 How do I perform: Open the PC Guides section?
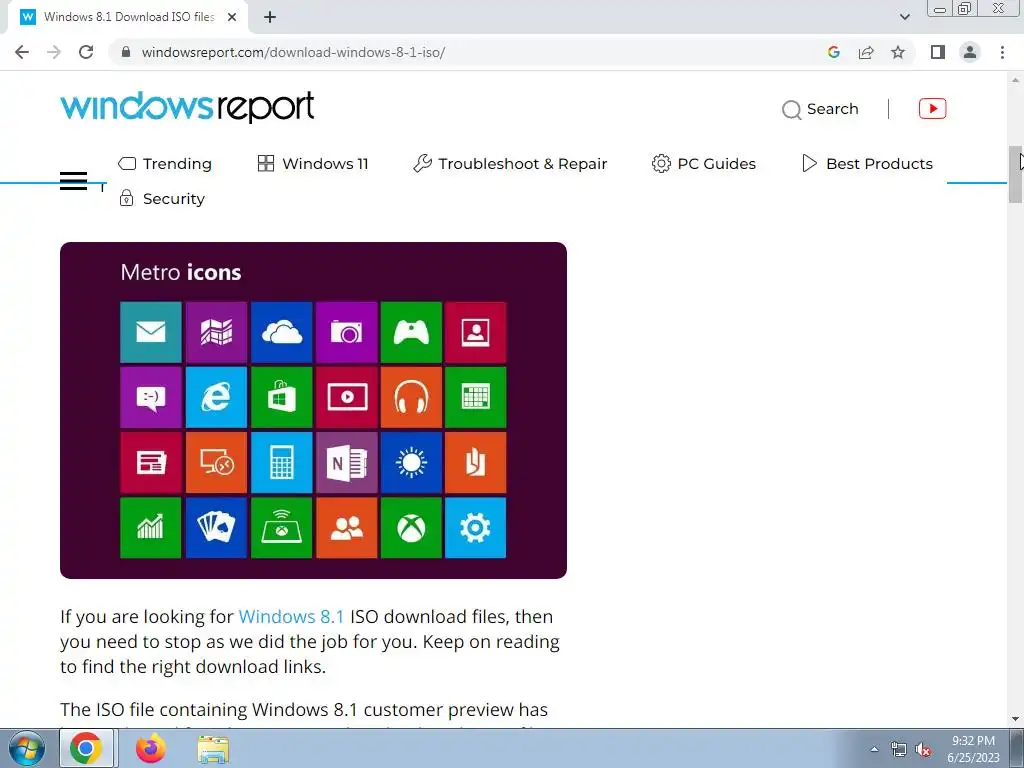(703, 163)
